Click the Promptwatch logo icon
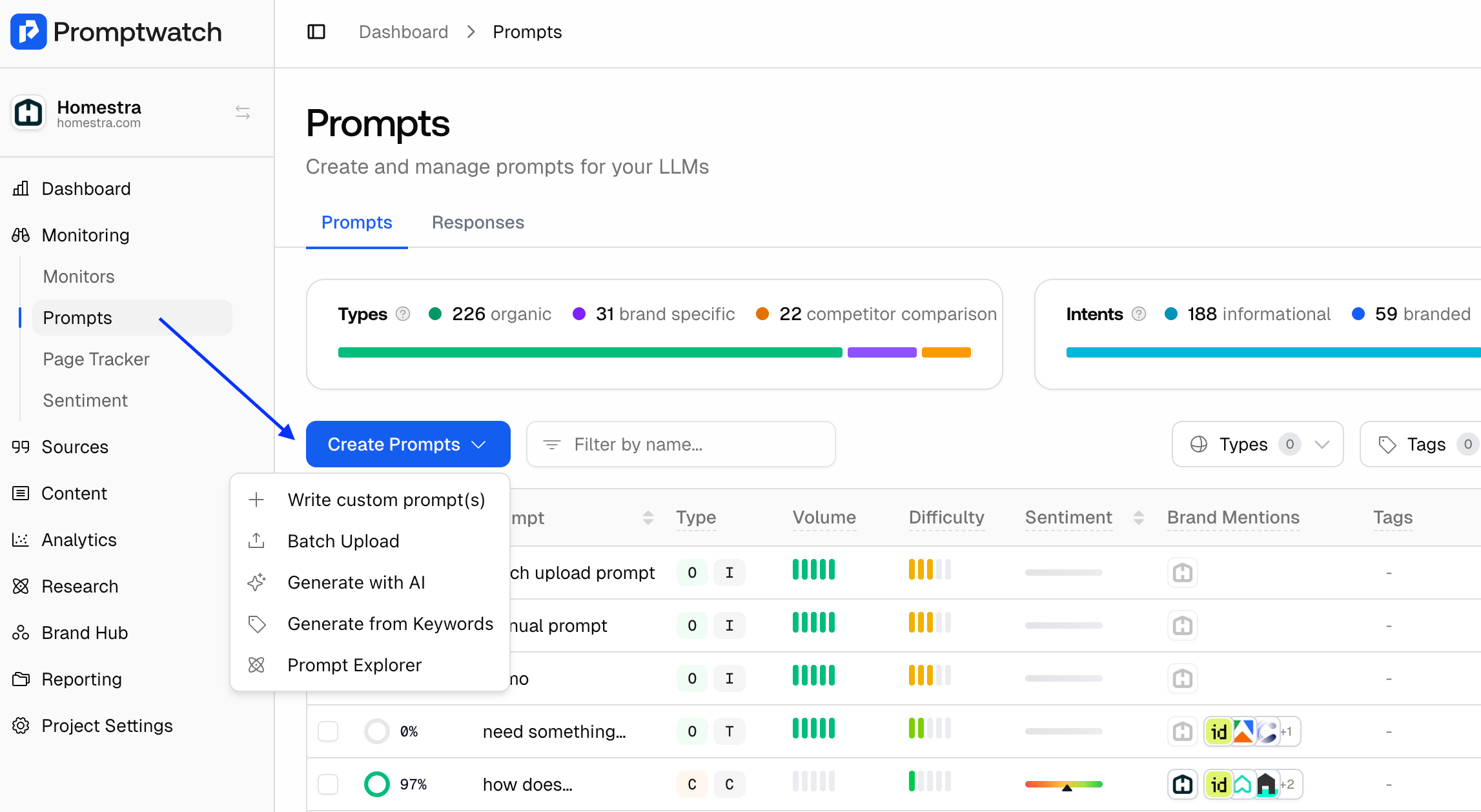The height and width of the screenshot is (812, 1481). tap(28, 32)
